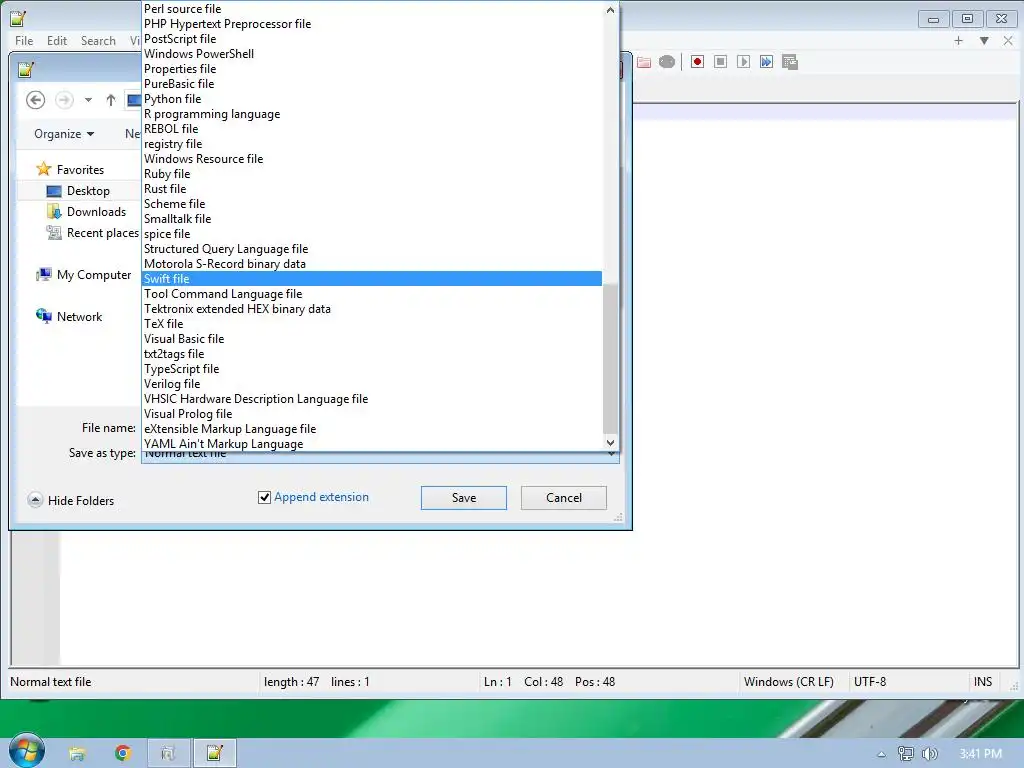Open the File menu
1024x768 pixels.
tap(24, 40)
